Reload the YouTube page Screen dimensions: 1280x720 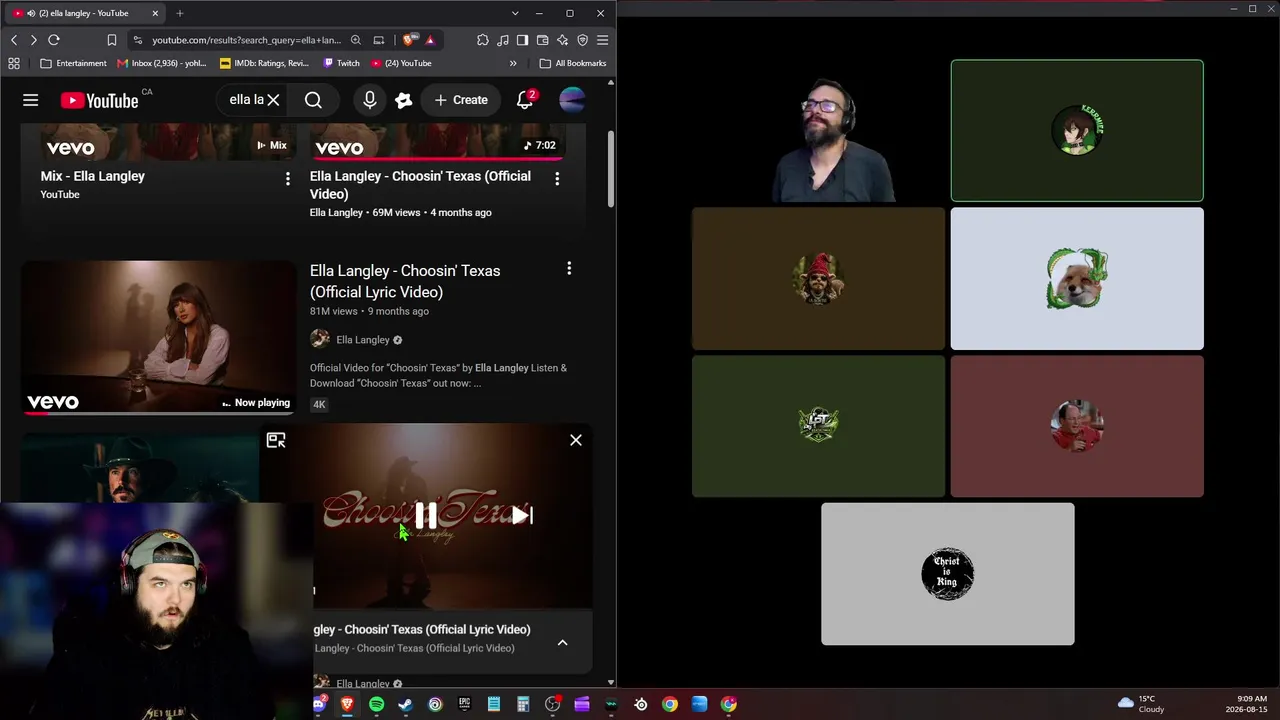54,40
